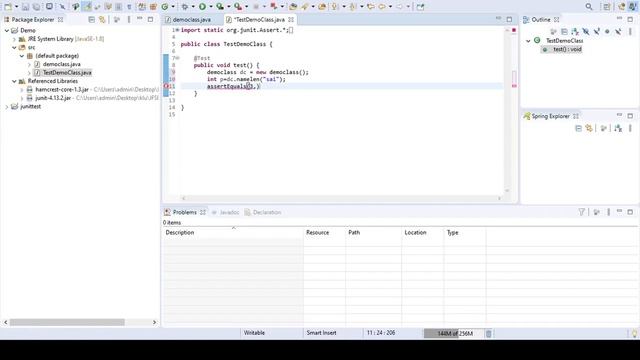Click the Debug bug icon

coord(185,7)
